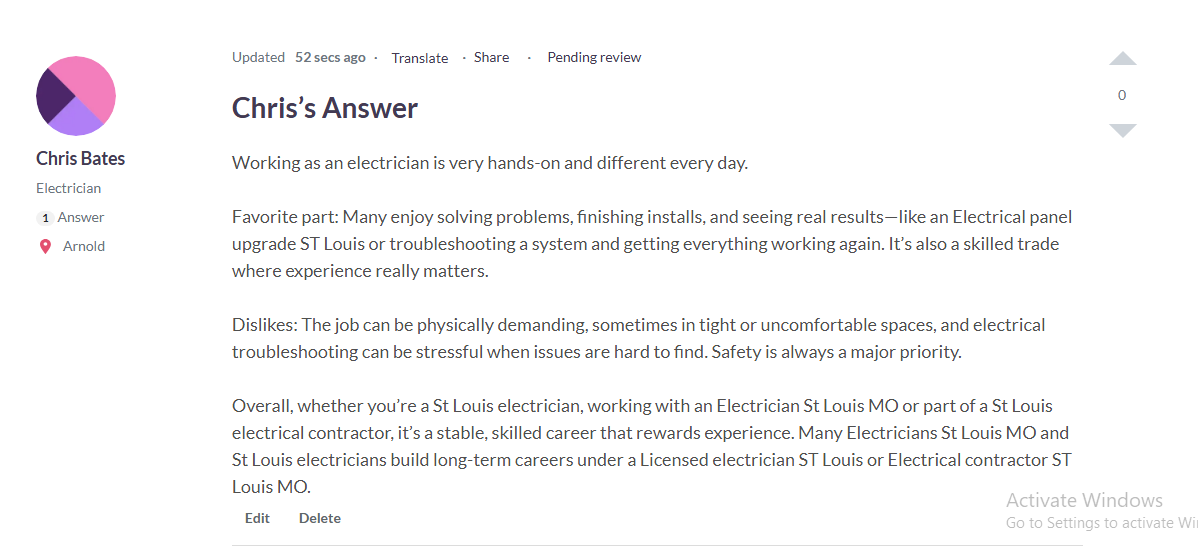Translate this answer
The width and height of the screenshot is (1198, 556).
coord(419,58)
